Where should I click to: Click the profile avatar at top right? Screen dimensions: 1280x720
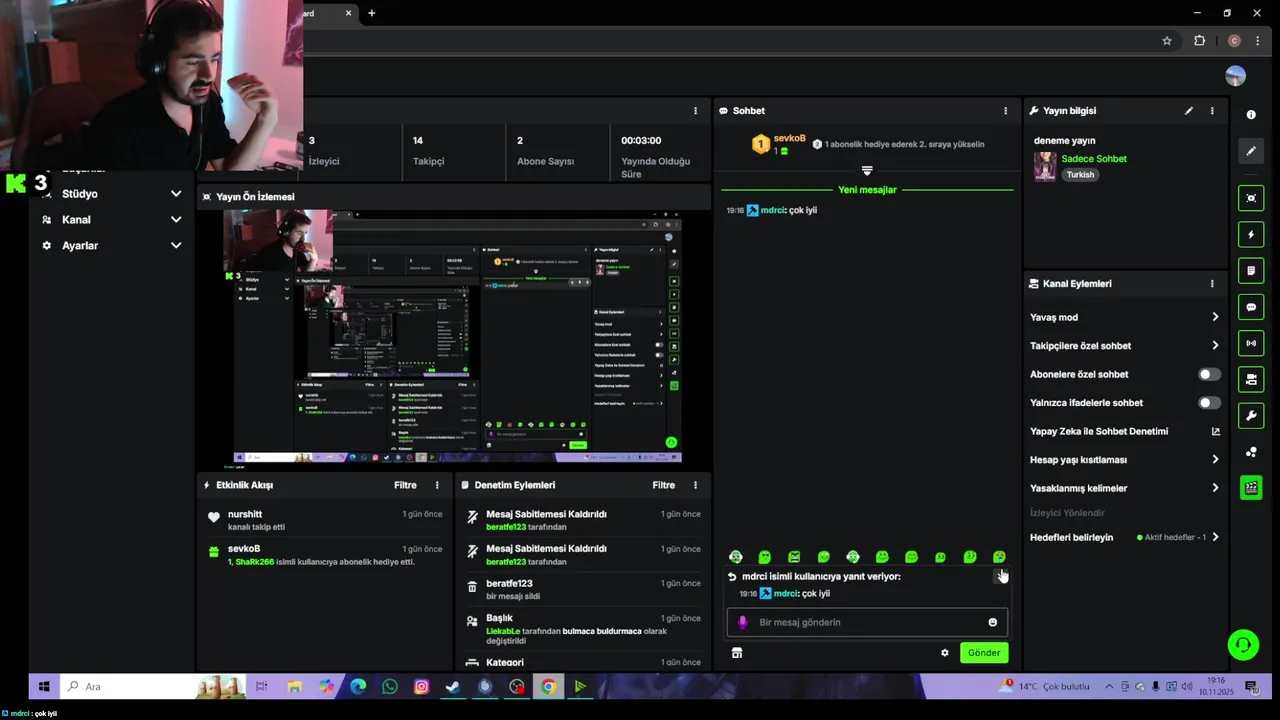click(x=1235, y=77)
